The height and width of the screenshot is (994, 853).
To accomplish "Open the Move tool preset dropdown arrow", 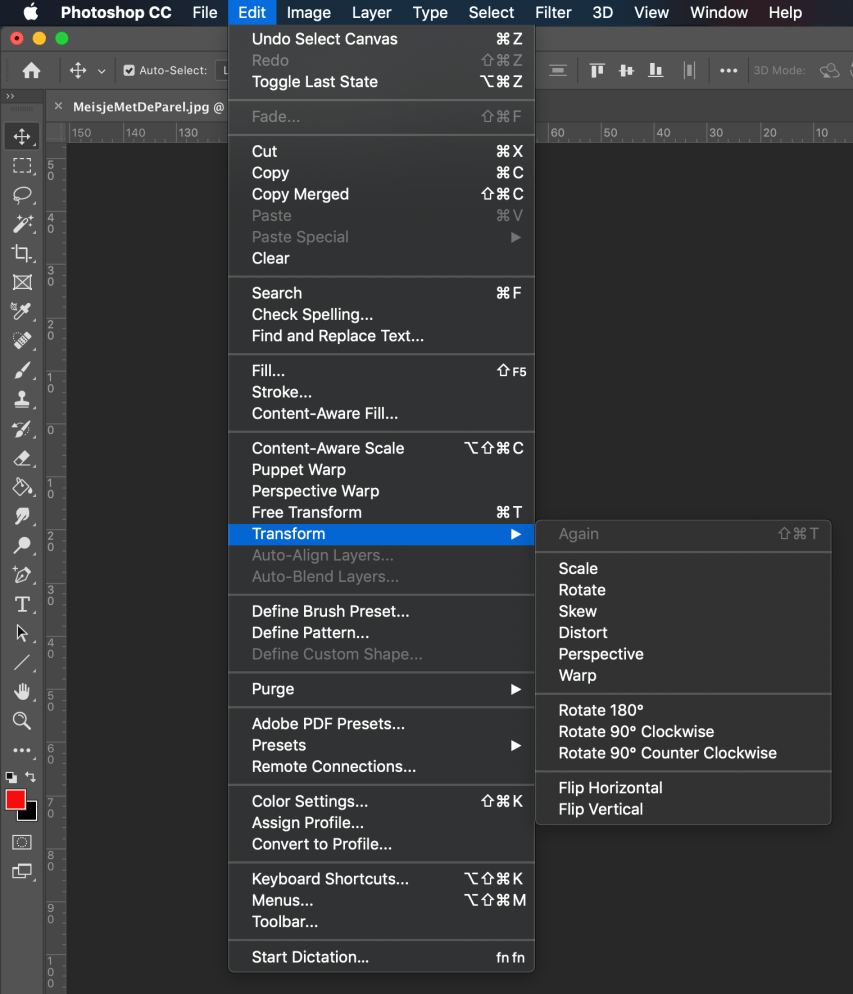I will point(102,71).
